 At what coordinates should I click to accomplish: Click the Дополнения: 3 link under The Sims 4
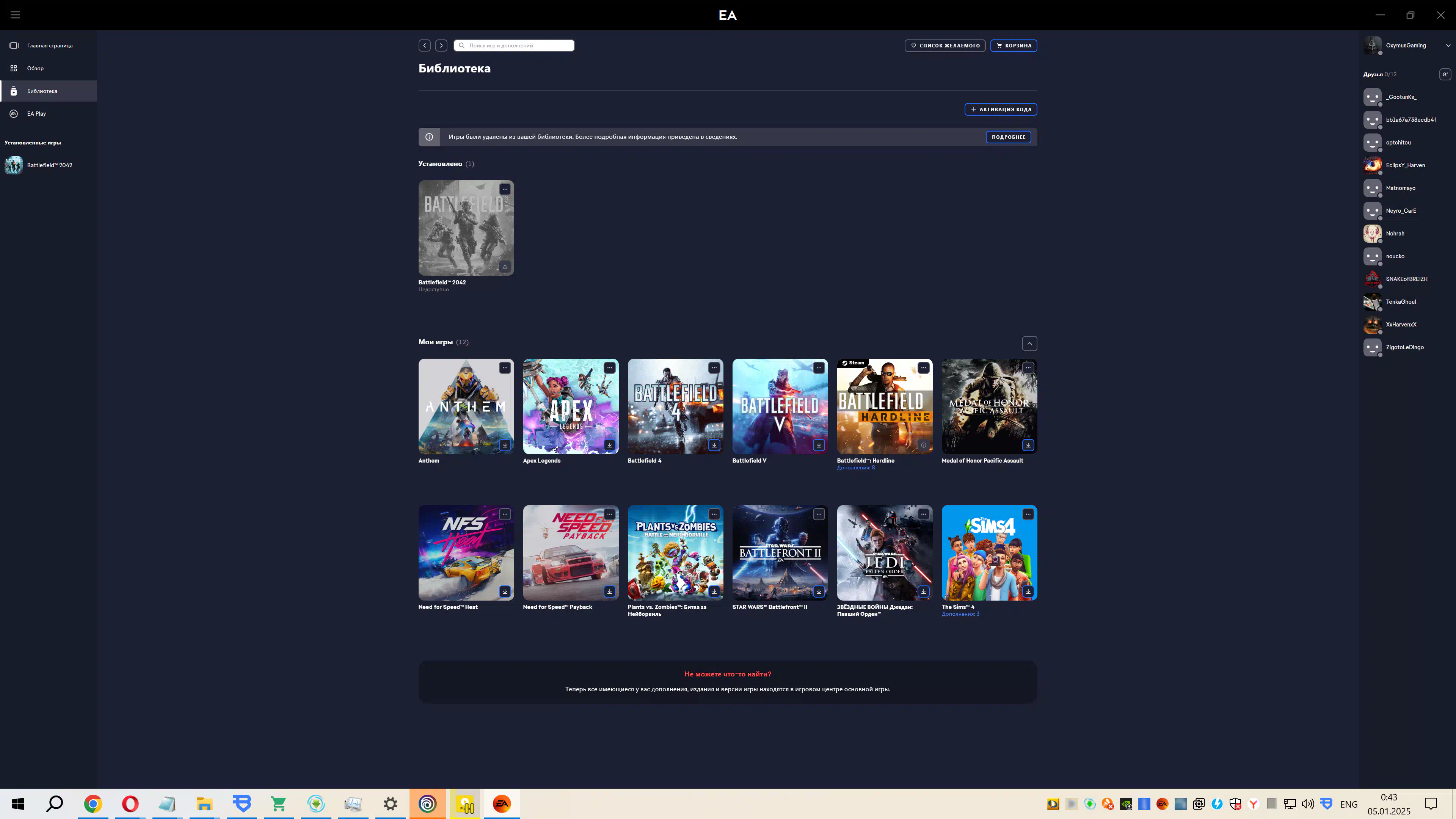(960, 614)
